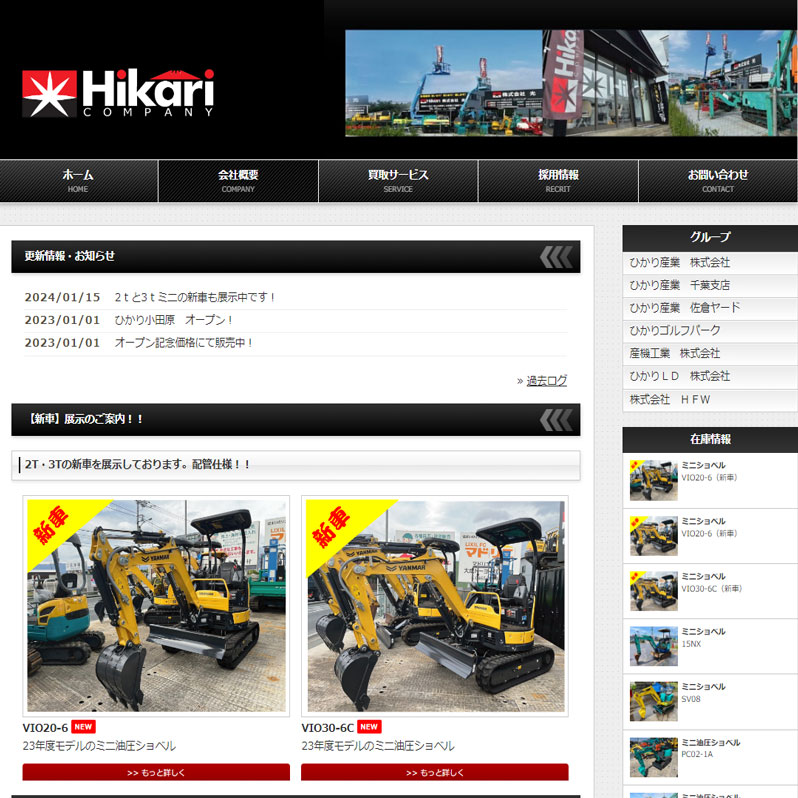This screenshot has width=798, height=798.
Task: Open VIO30-6C（新車） stock thumbnail
Action: pos(654,591)
